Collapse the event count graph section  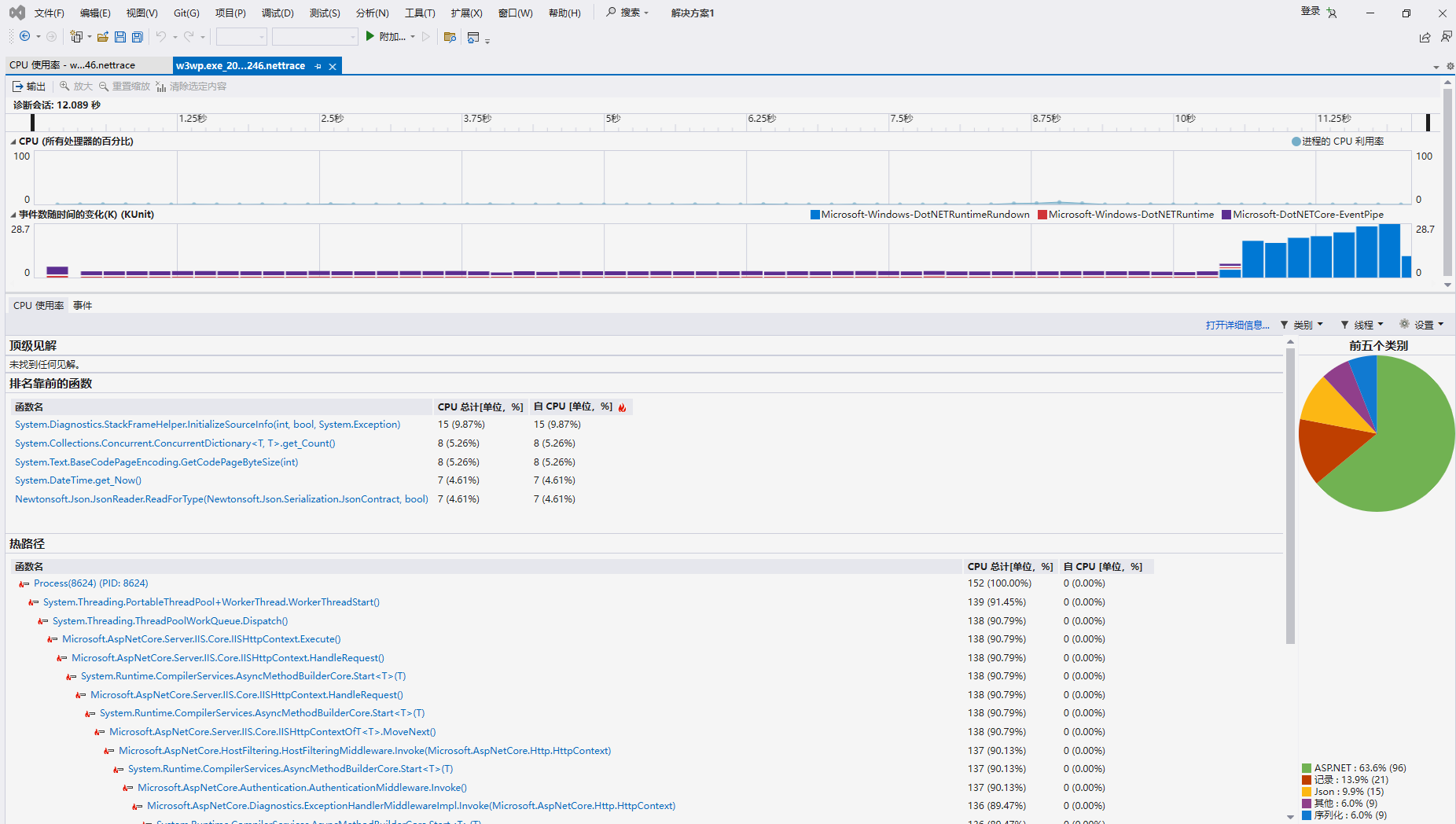point(13,215)
